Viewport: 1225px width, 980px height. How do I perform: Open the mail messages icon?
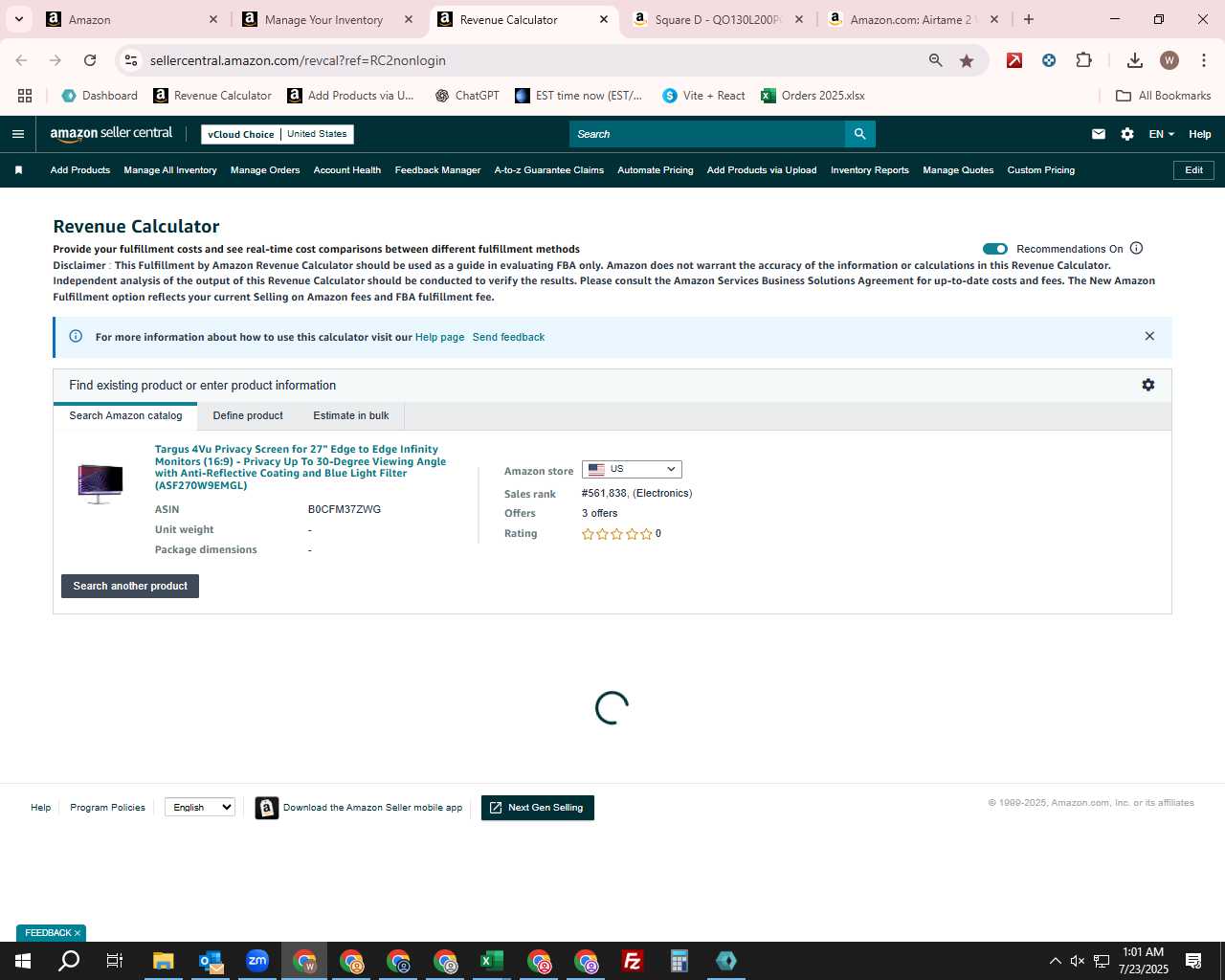(1099, 134)
